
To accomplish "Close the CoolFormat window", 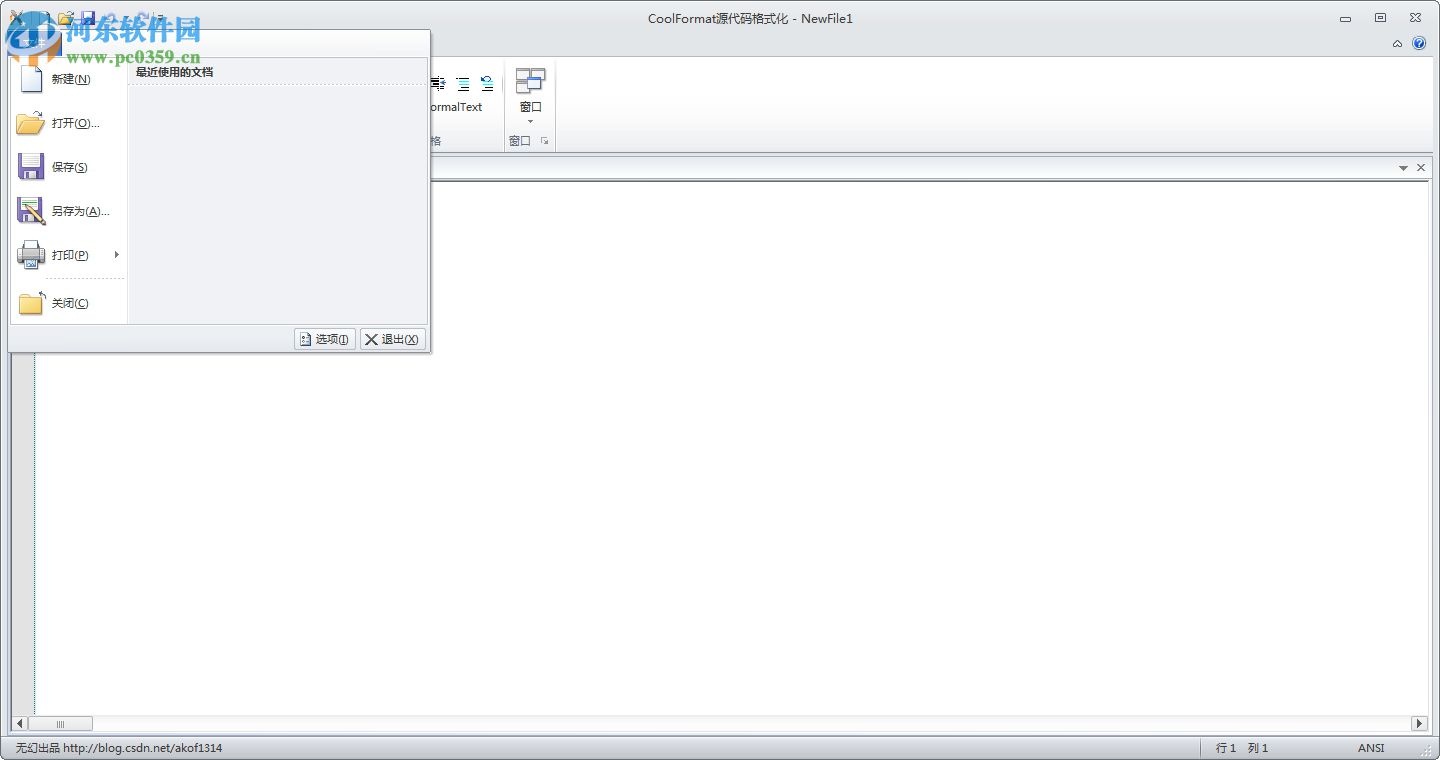I will (x=1415, y=18).
